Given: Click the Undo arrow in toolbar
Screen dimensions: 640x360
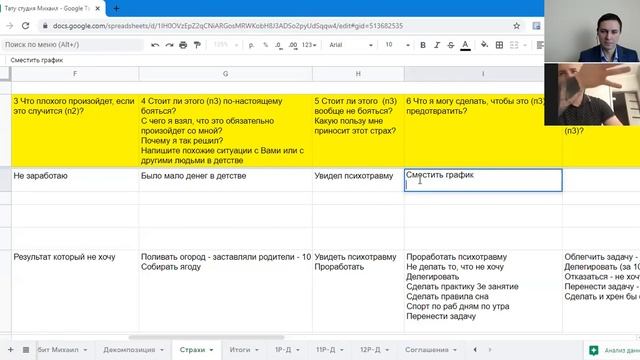Looking at the screenshot, I should click(155, 45).
